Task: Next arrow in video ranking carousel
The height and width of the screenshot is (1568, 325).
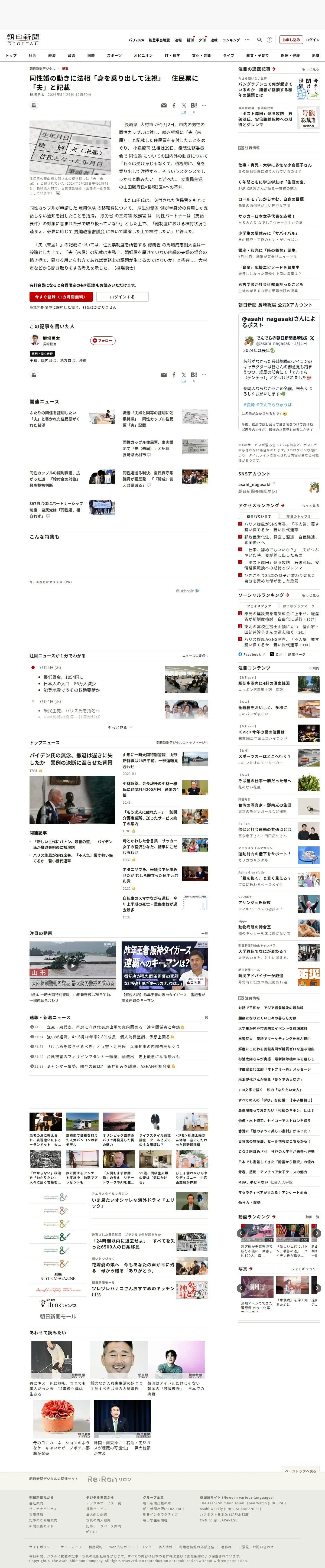Action: (317, 1233)
